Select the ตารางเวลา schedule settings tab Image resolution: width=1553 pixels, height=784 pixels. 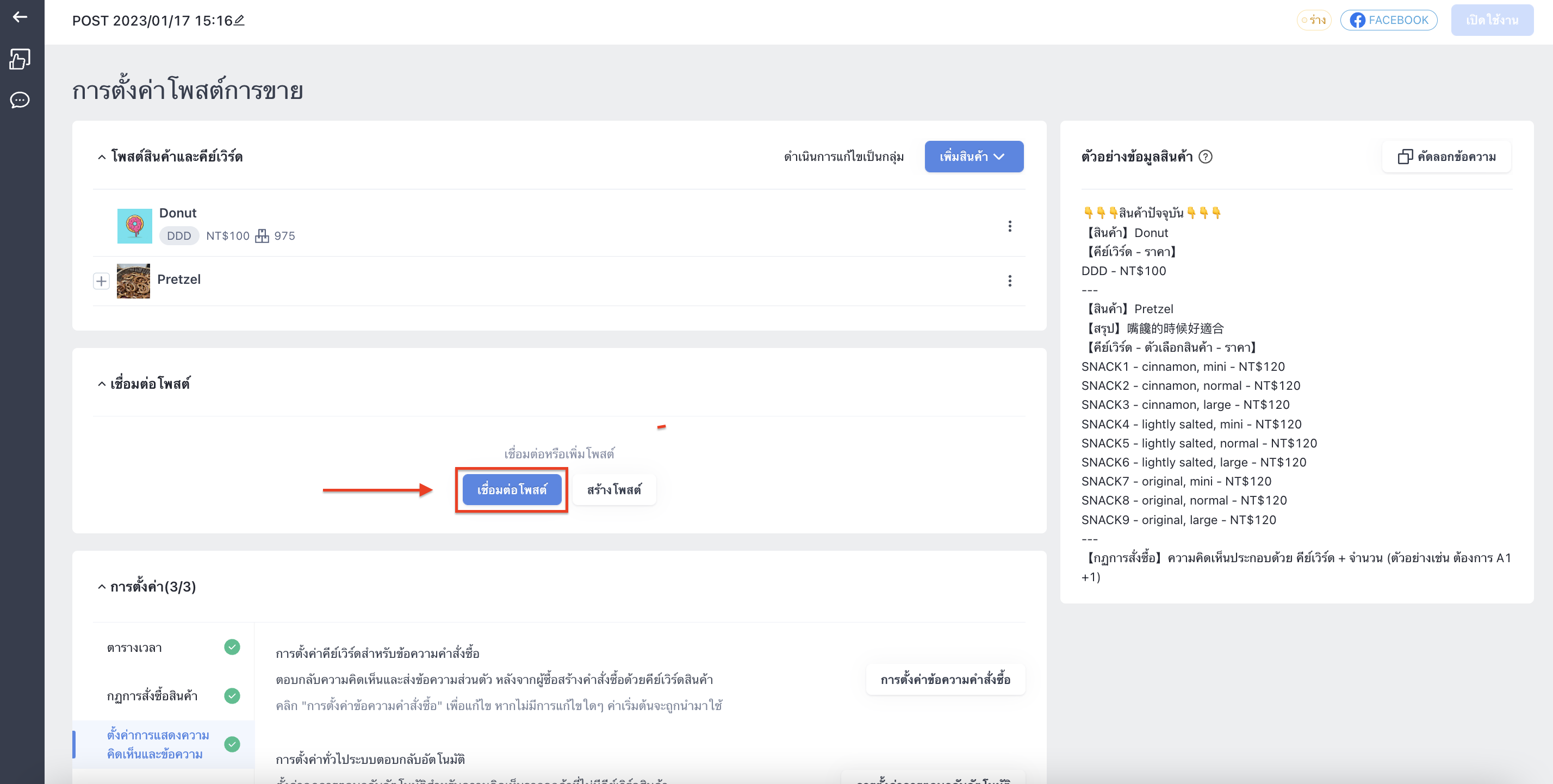pyautogui.click(x=163, y=648)
